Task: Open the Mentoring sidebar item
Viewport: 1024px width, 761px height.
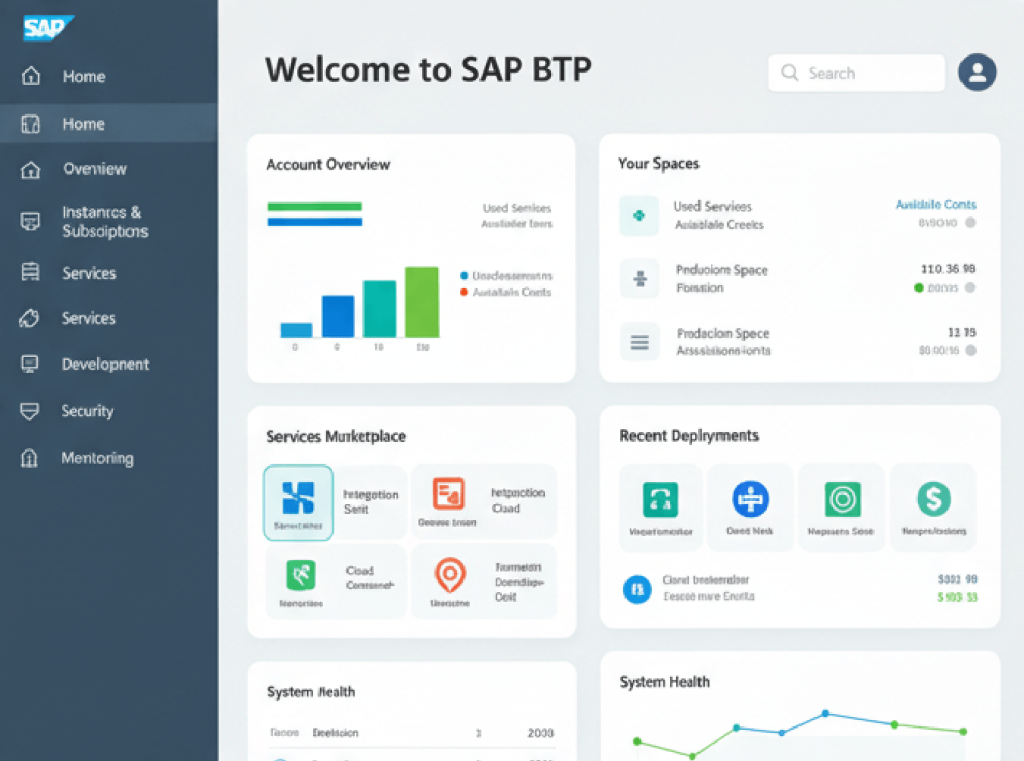Action: tap(97, 458)
